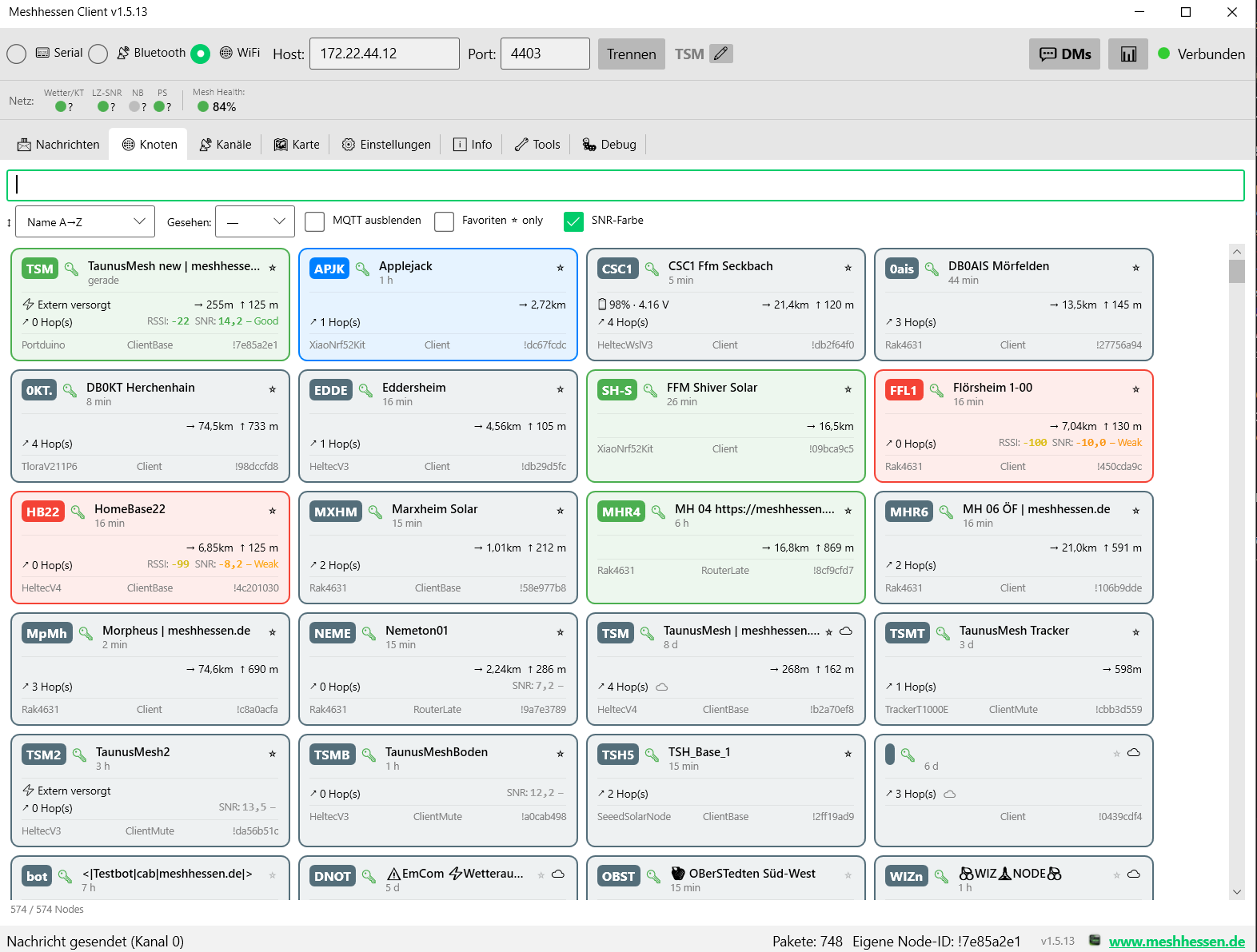Open the Kanäle tab
This screenshot has height=952, width=1257.
tap(225, 145)
